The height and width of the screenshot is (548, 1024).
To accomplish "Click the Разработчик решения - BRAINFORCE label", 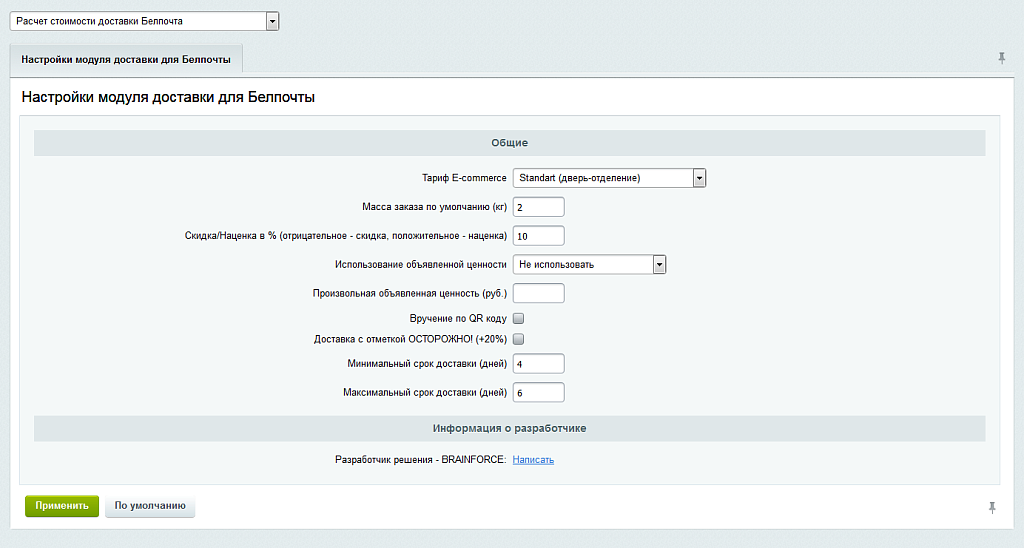I will click(x=420, y=460).
